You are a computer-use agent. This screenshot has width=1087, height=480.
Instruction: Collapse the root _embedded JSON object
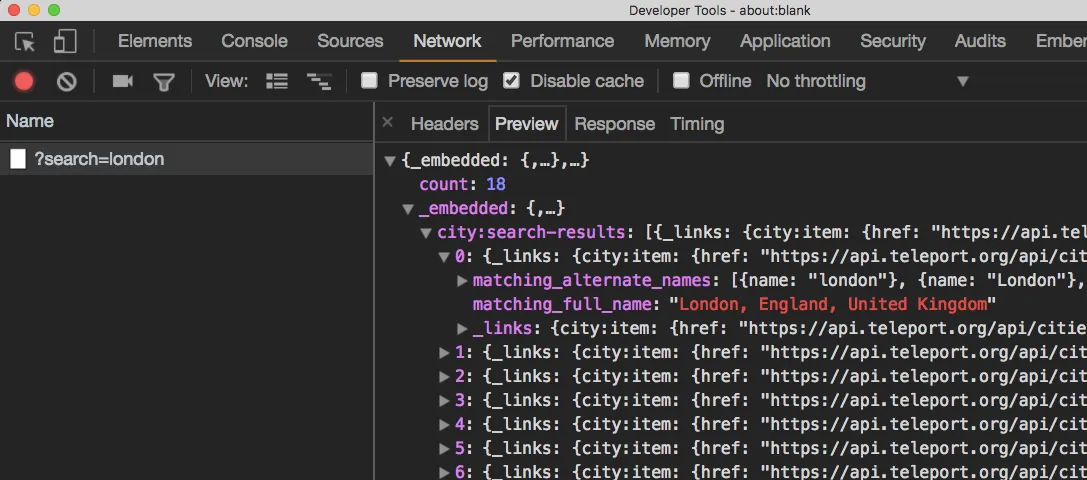pos(390,161)
